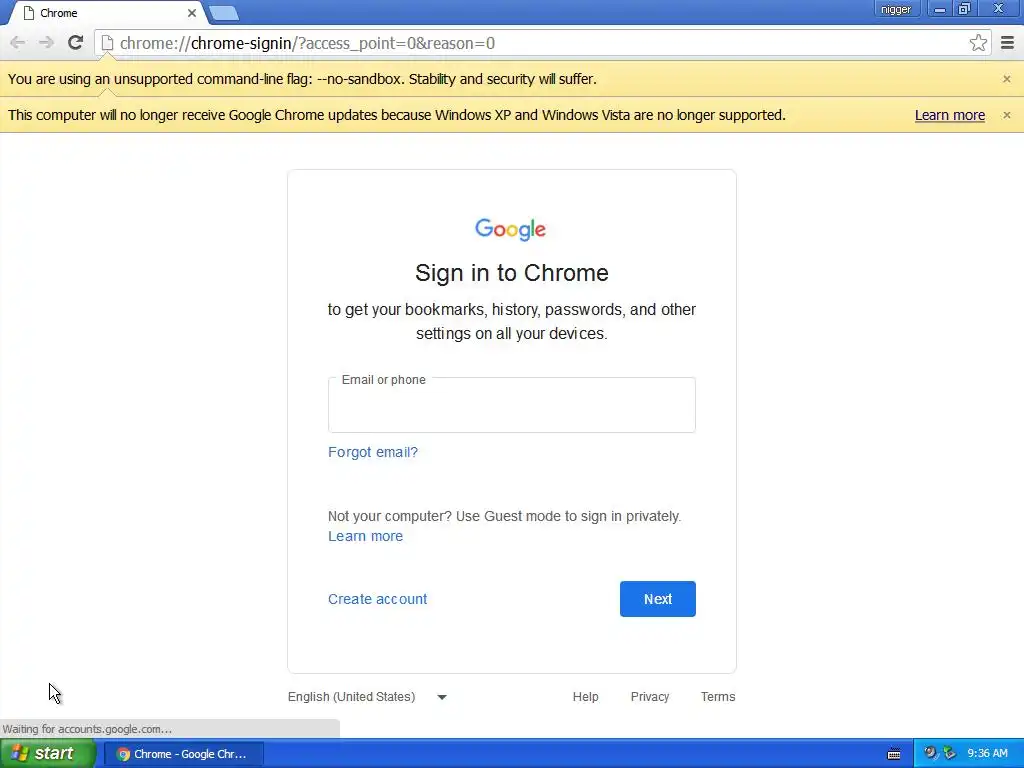The height and width of the screenshot is (768, 1024).
Task: Click the Email or phone field
Action: click(x=511, y=405)
